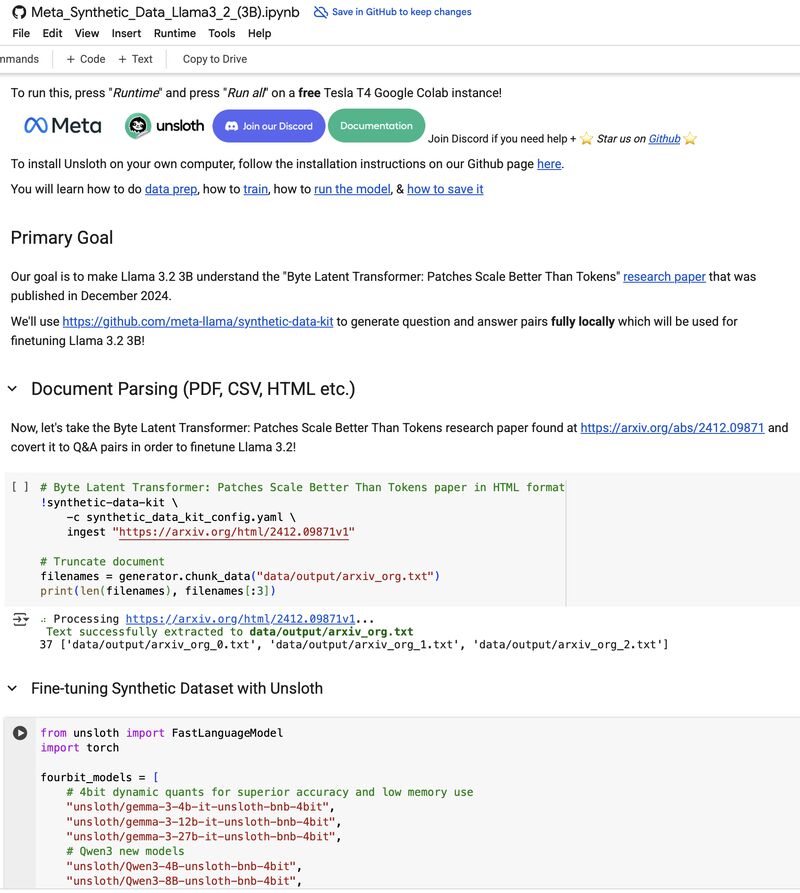Open the Runtime menu
The image size is (800, 893).
click(x=175, y=34)
